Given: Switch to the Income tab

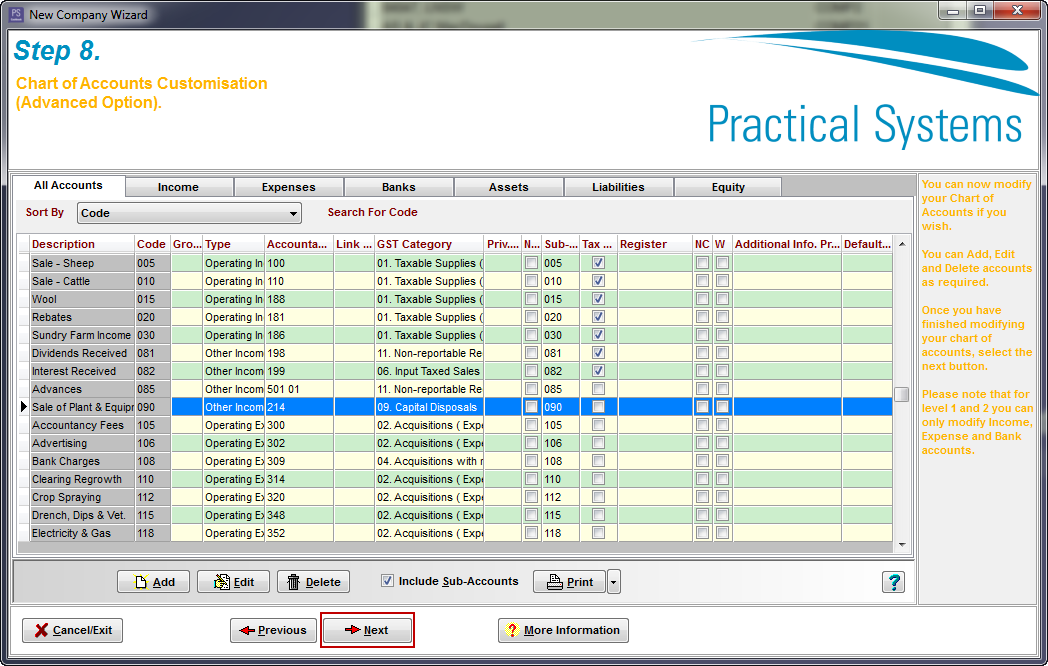Looking at the screenshot, I should click(x=178, y=187).
